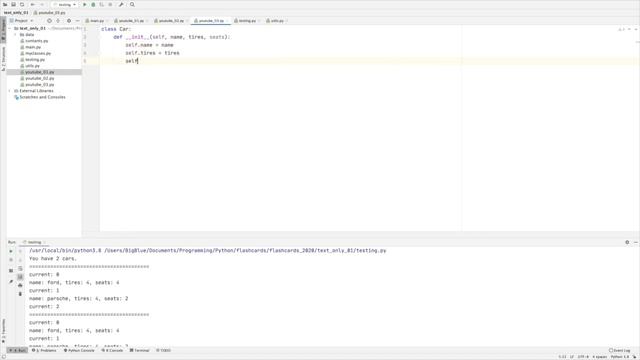Select testing.py in project tree

coord(33,60)
